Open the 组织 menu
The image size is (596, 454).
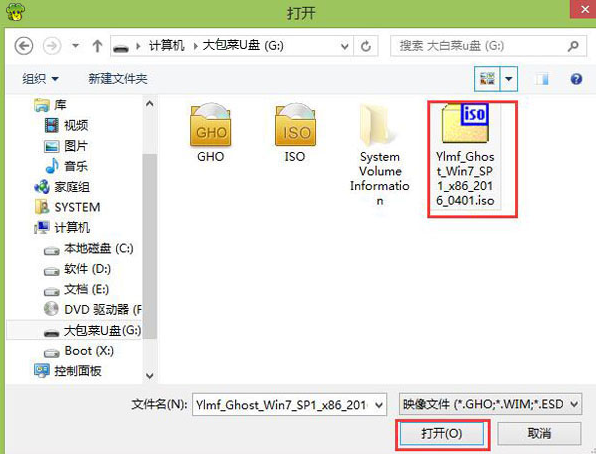[x=40, y=79]
